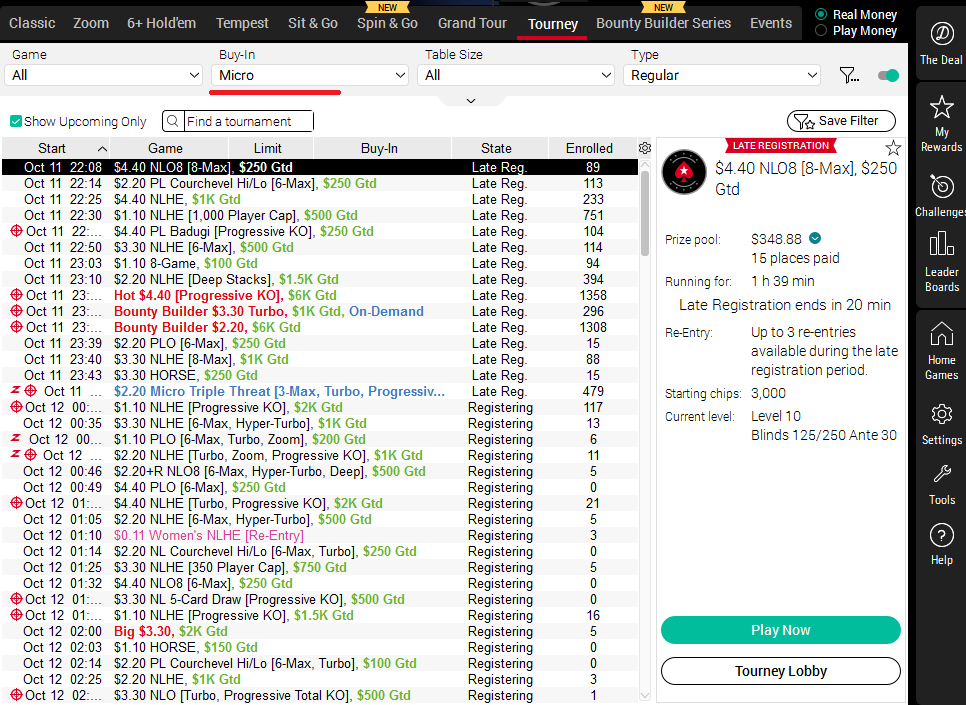
Task: Click the Zoom icon of the Micro Triple Threat row
Action: pyautogui.click(x=16, y=391)
